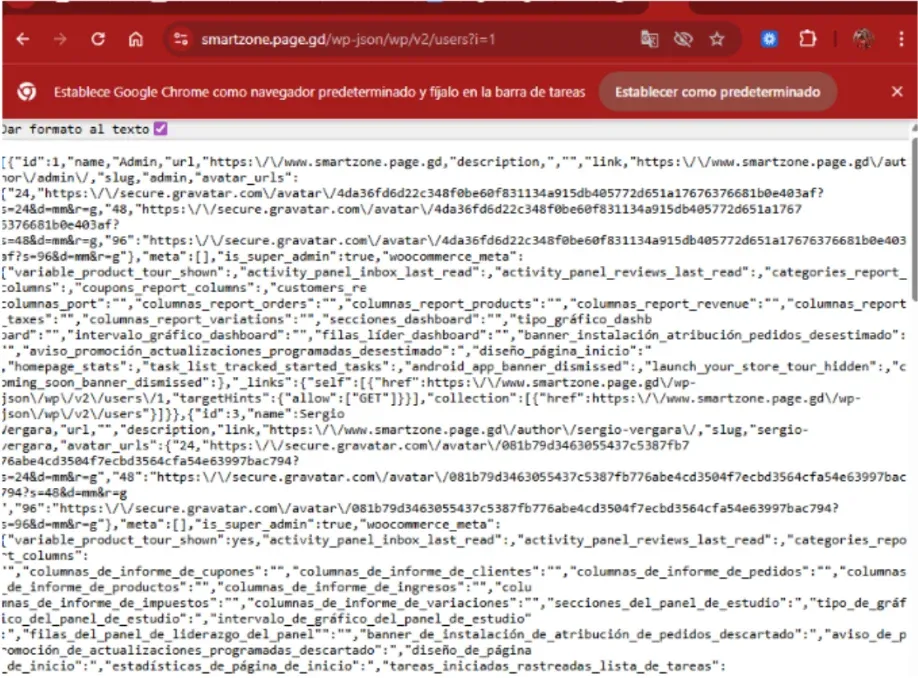Reload the current page
Screen dimensions: 918x678
(x=98, y=39)
